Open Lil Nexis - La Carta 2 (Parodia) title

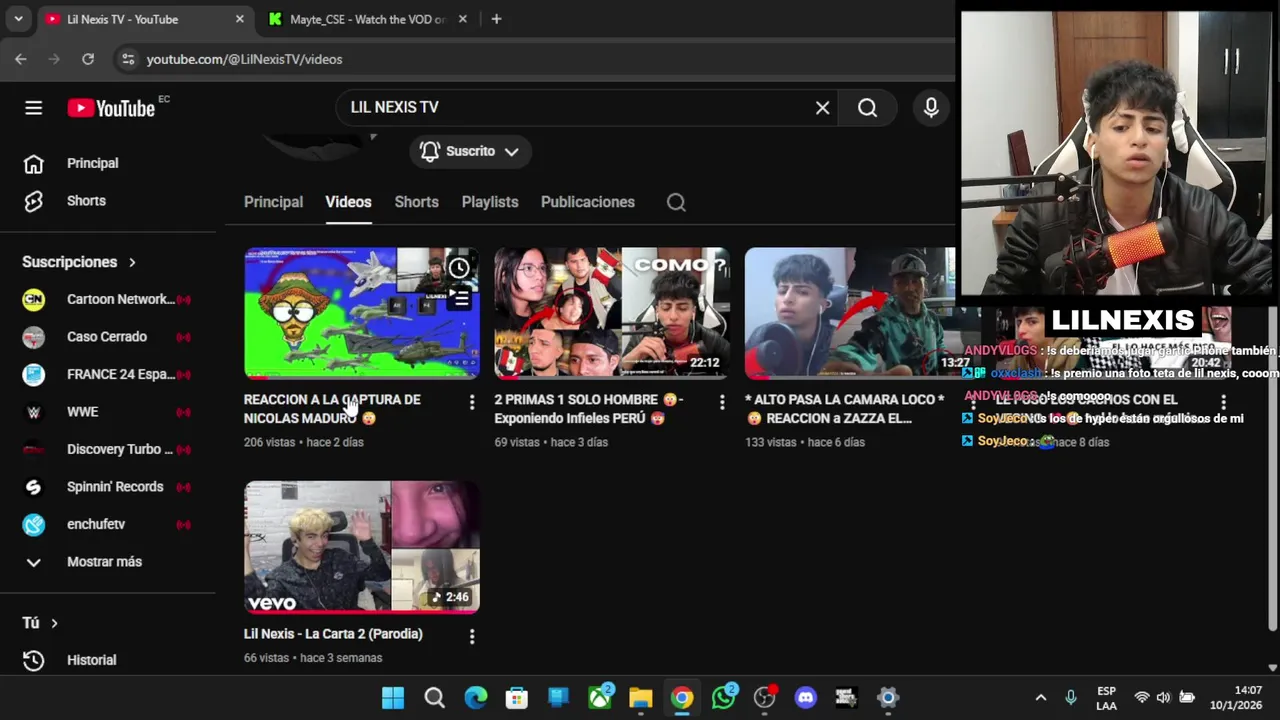[333, 634]
